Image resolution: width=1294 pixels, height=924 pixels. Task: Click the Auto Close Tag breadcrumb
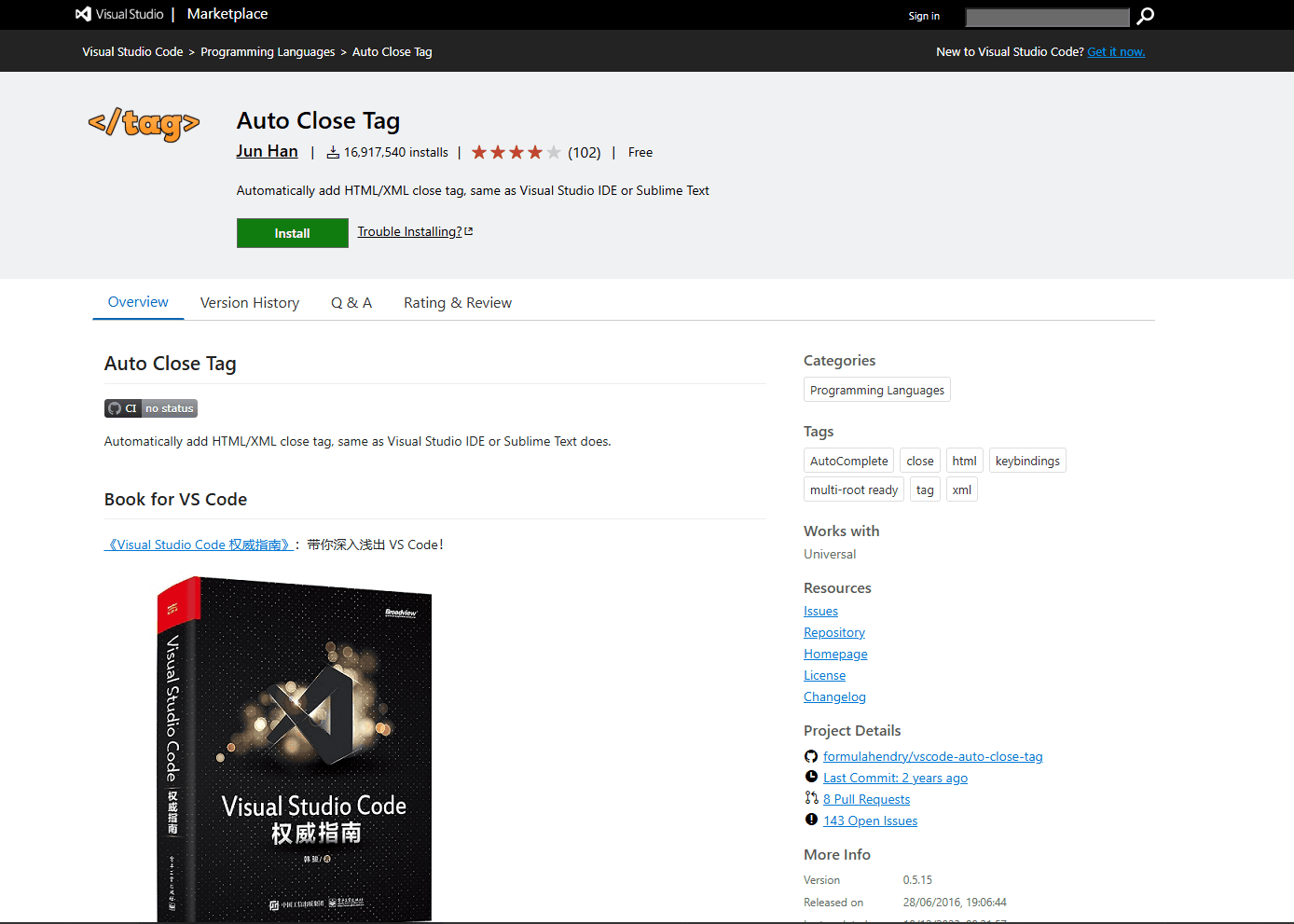pos(392,52)
